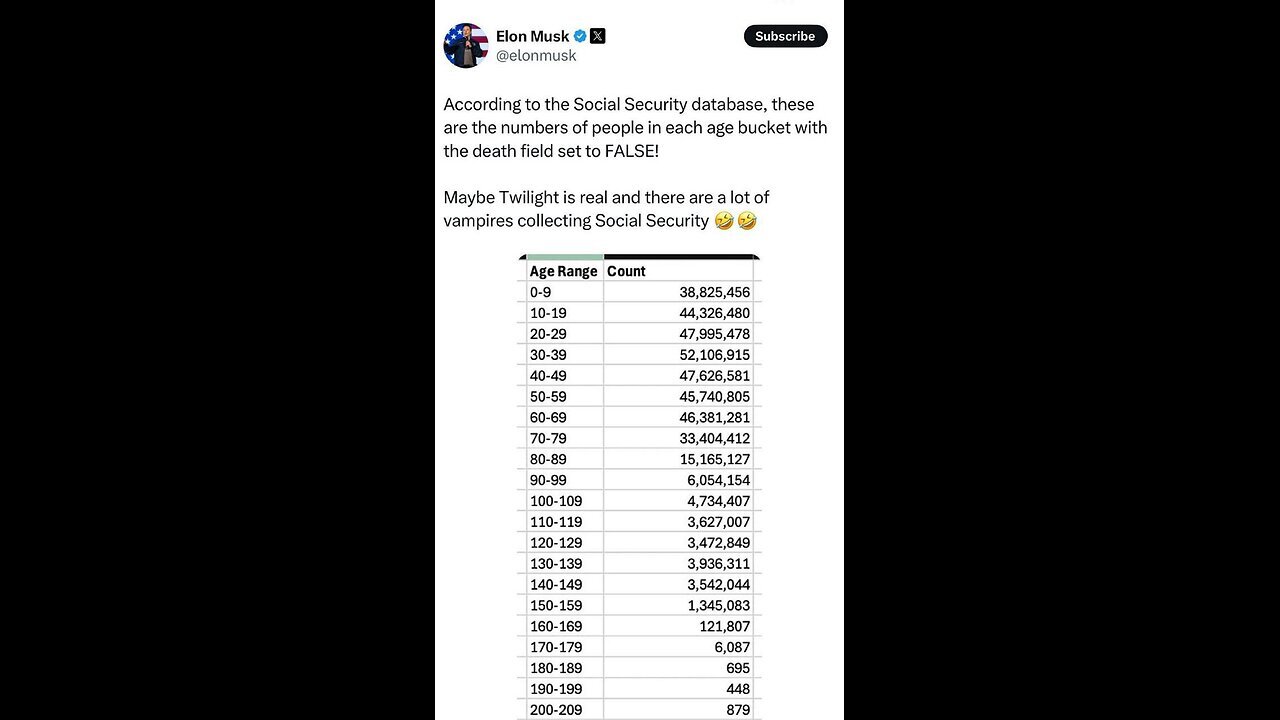Select the 879 count cell
The width and height of the screenshot is (1280, 720).
click(x=680, y=710)
